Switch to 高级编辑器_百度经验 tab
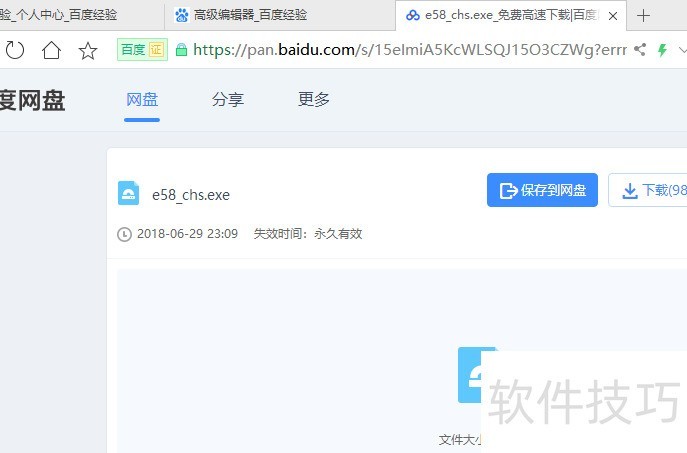Viewport: 687px width, 453px height. pyautogui.click(x=280, y=15)
